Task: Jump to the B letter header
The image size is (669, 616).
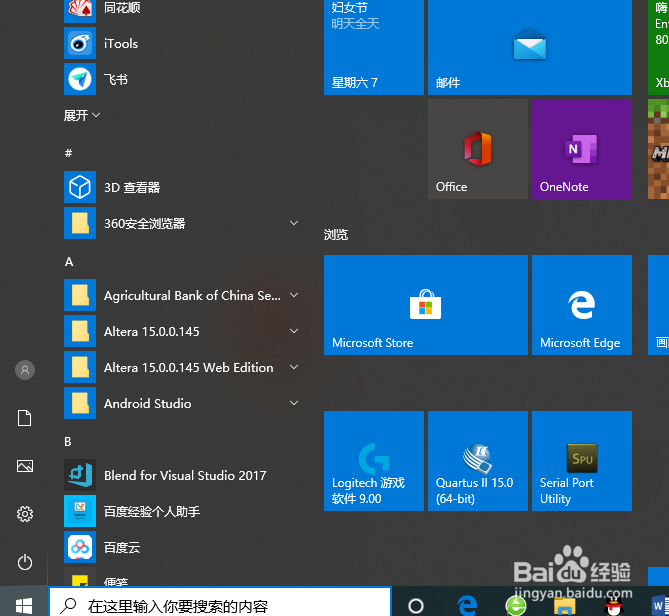Action: pos(68,442)
